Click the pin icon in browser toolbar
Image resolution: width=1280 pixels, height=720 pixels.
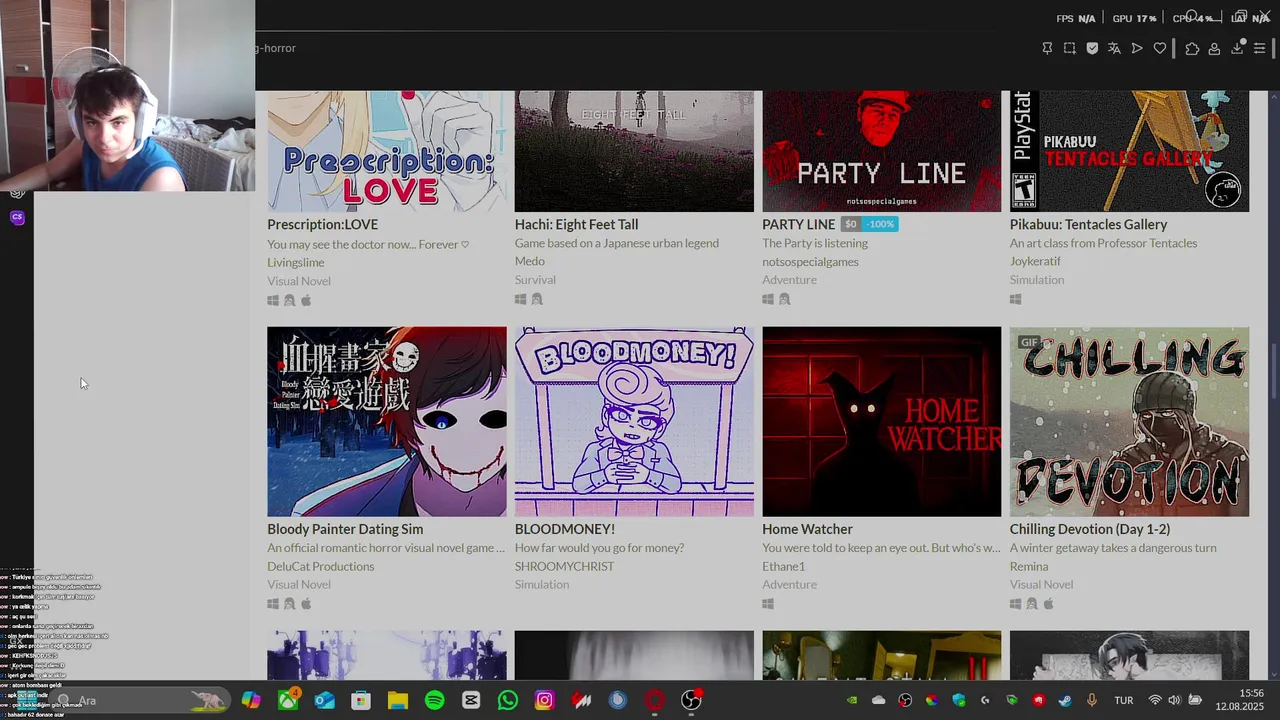(x=1047, y=48)
